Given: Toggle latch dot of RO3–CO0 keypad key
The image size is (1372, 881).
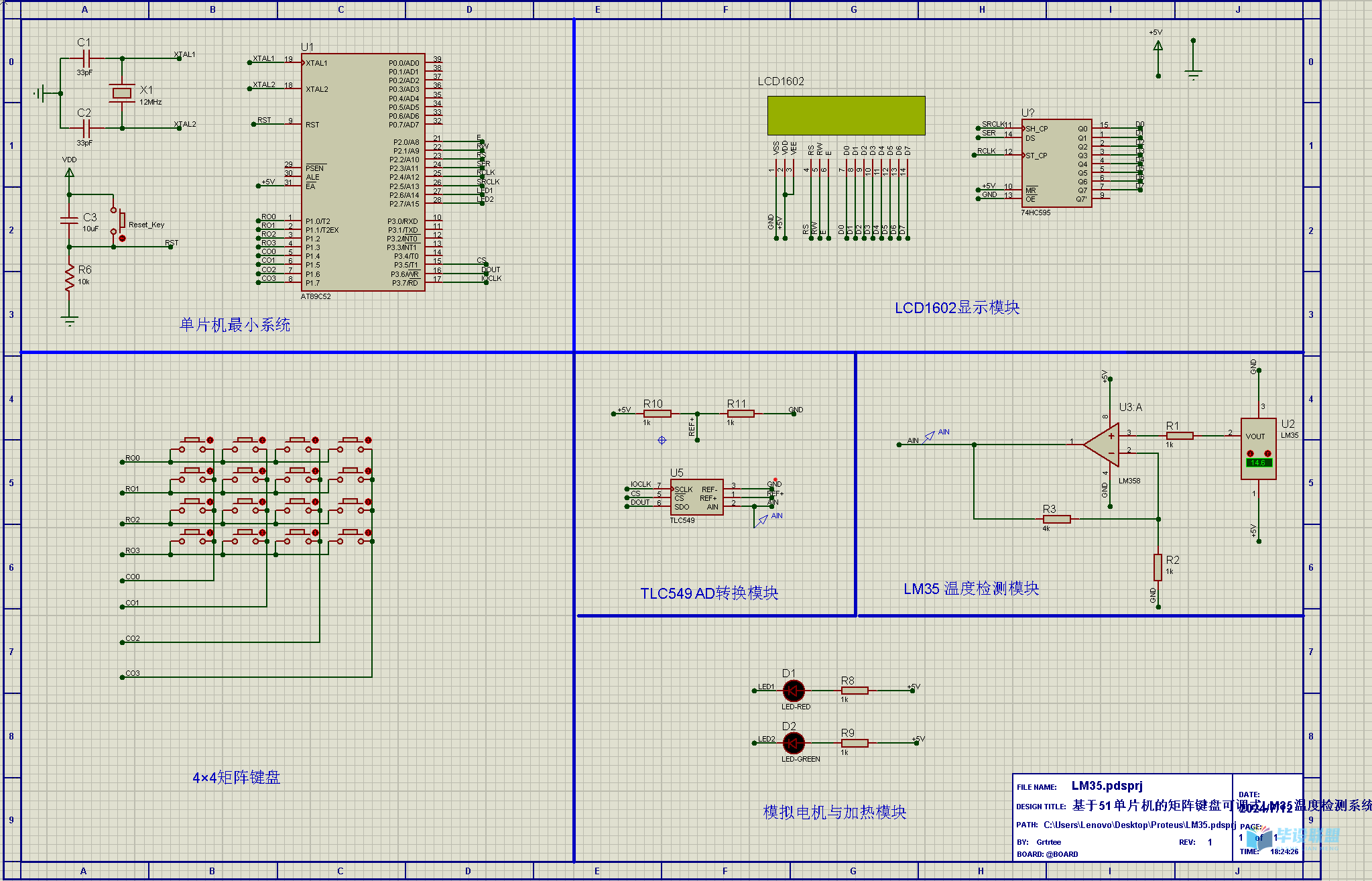Looking at the screenshot, I should pyautogui.click(x=210, y=533).
